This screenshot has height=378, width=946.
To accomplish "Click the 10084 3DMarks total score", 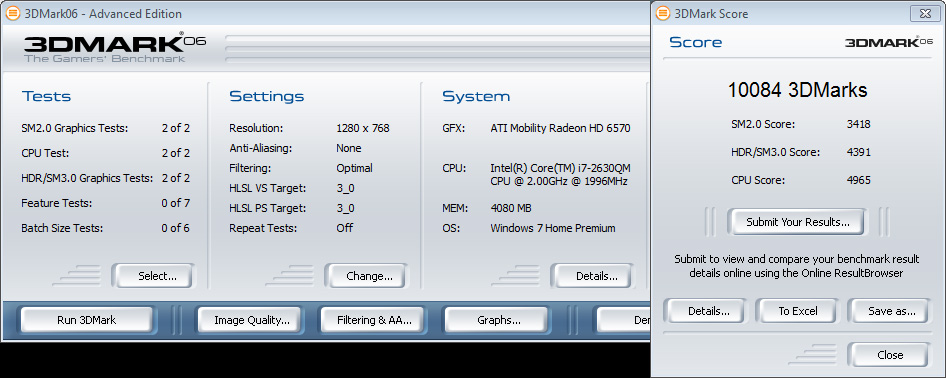I will (x=797, y=90).
